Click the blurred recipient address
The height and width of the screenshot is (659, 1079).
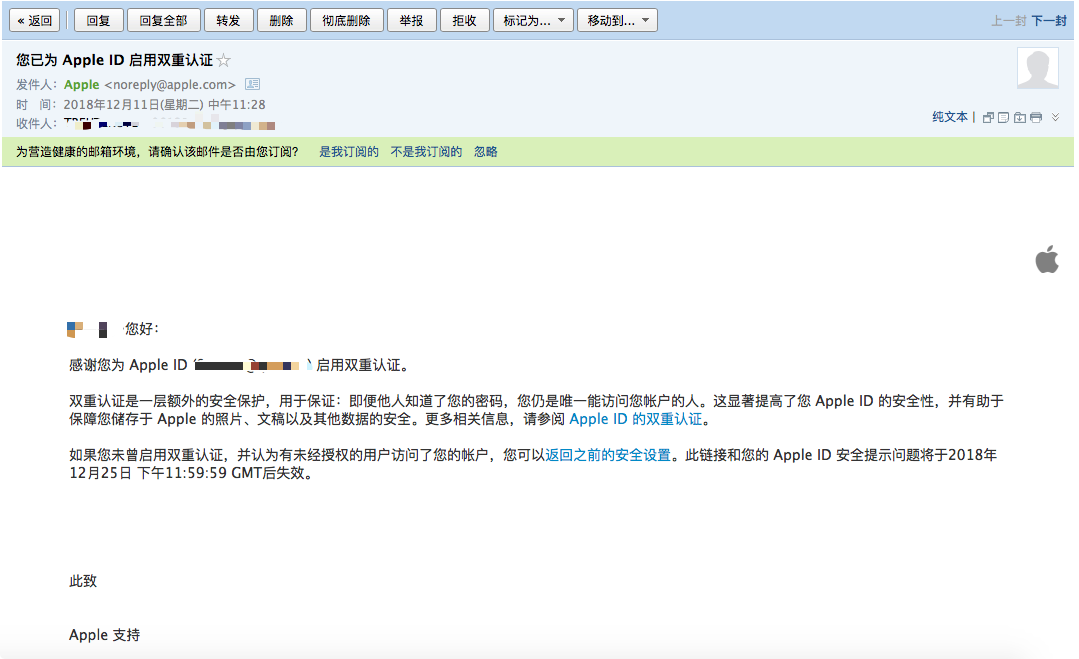click(169, 124)
